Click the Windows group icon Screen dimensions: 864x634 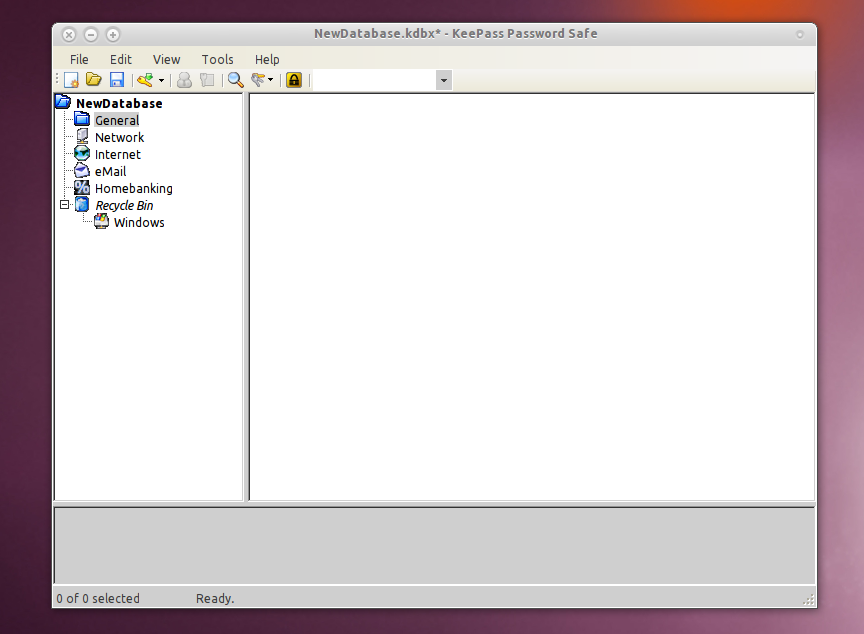101,221
